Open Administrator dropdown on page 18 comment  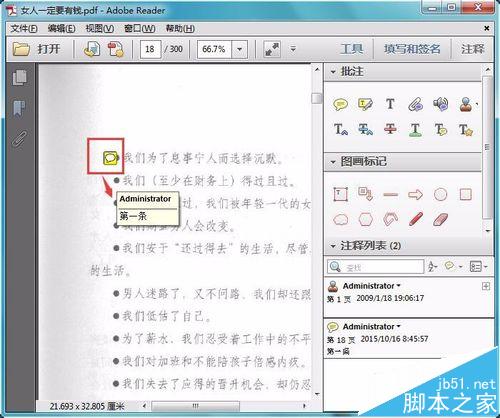[399, 326]
